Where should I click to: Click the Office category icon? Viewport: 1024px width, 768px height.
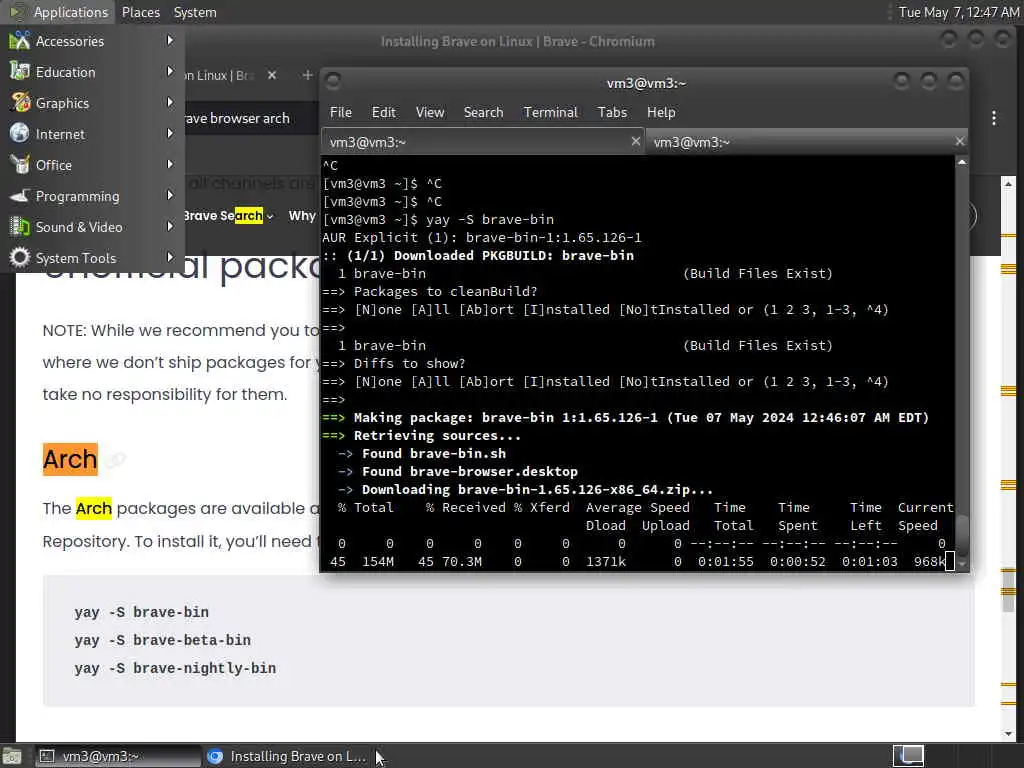(20, 165)
